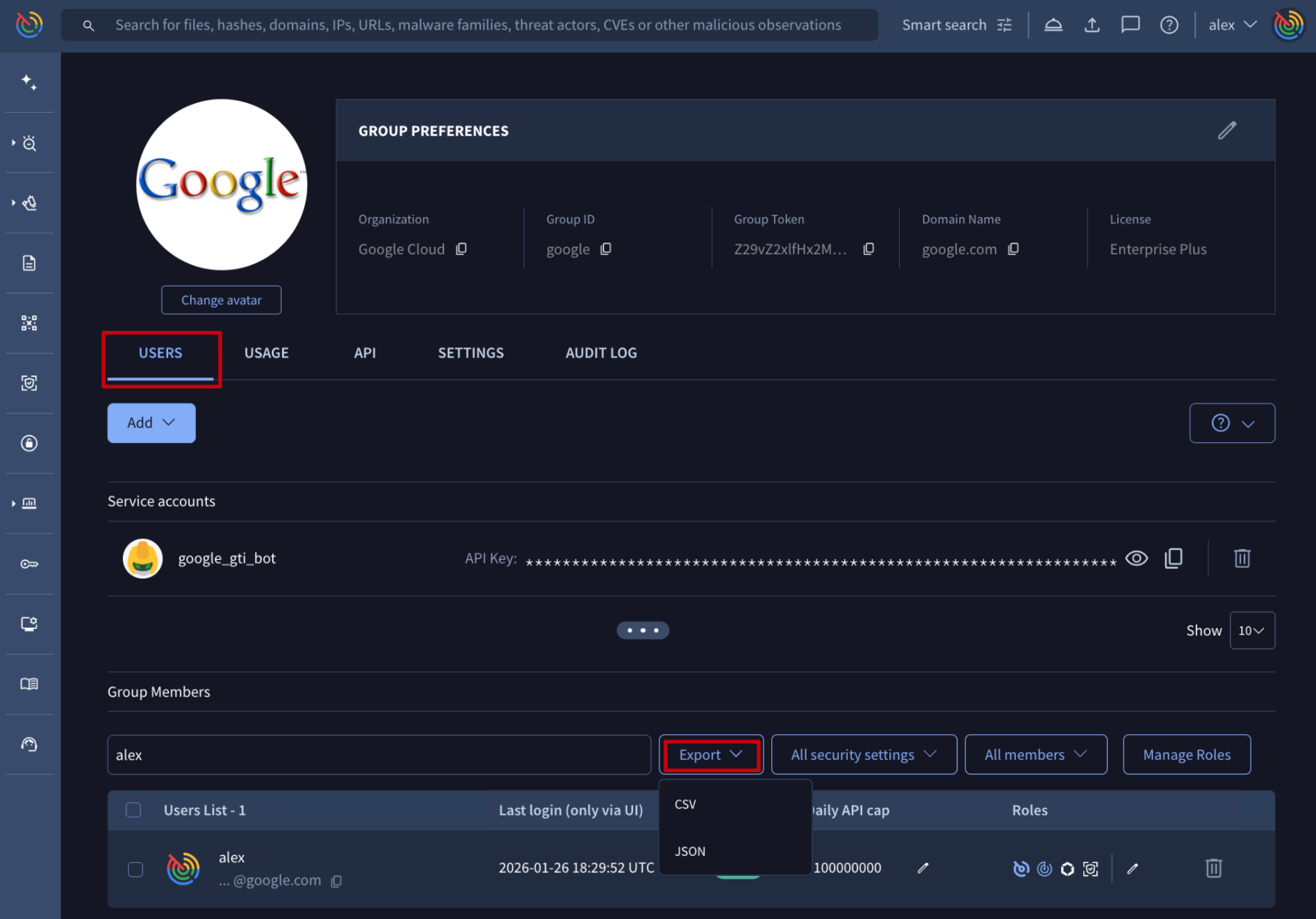This screenshot has height=919, width=1316.
Task: Copy the Group ID value
Action: point(606,249)
